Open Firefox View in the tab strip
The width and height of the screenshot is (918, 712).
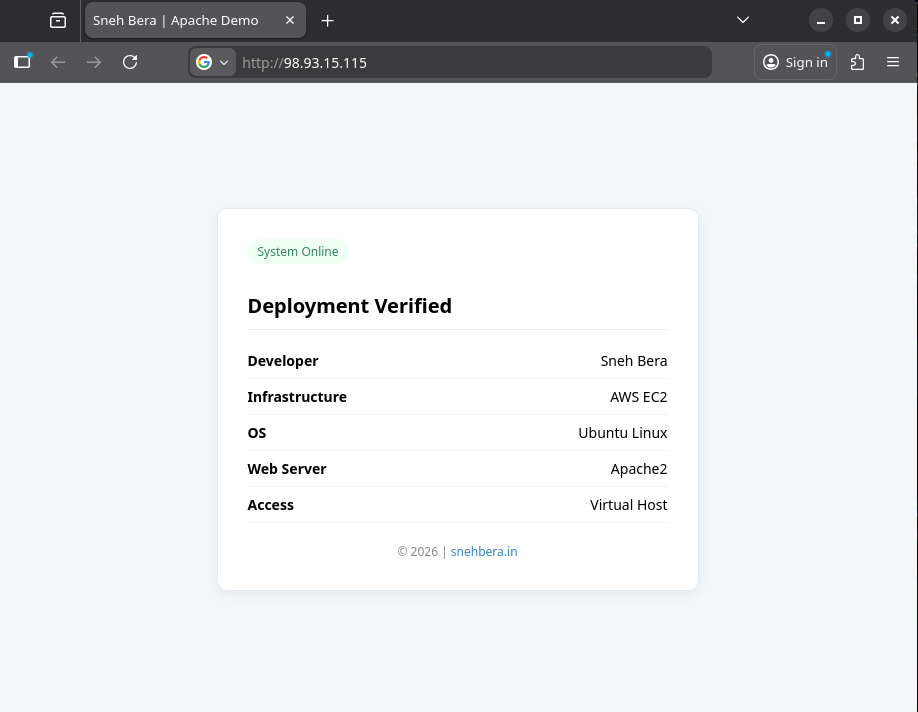pyautogui.click(x=56, y=20)
